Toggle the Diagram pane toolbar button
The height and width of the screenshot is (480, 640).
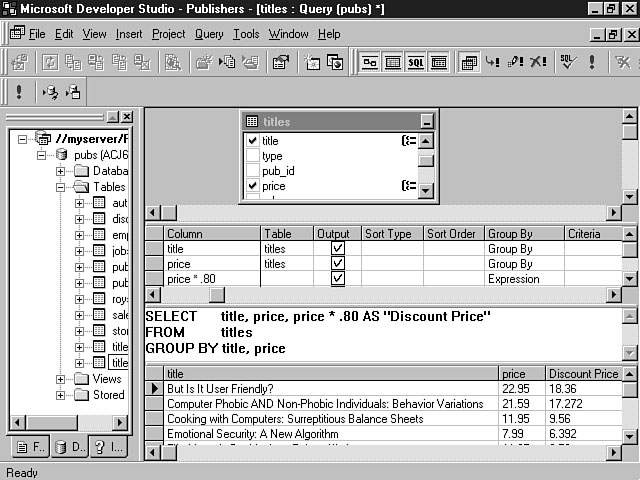[370, 62]
